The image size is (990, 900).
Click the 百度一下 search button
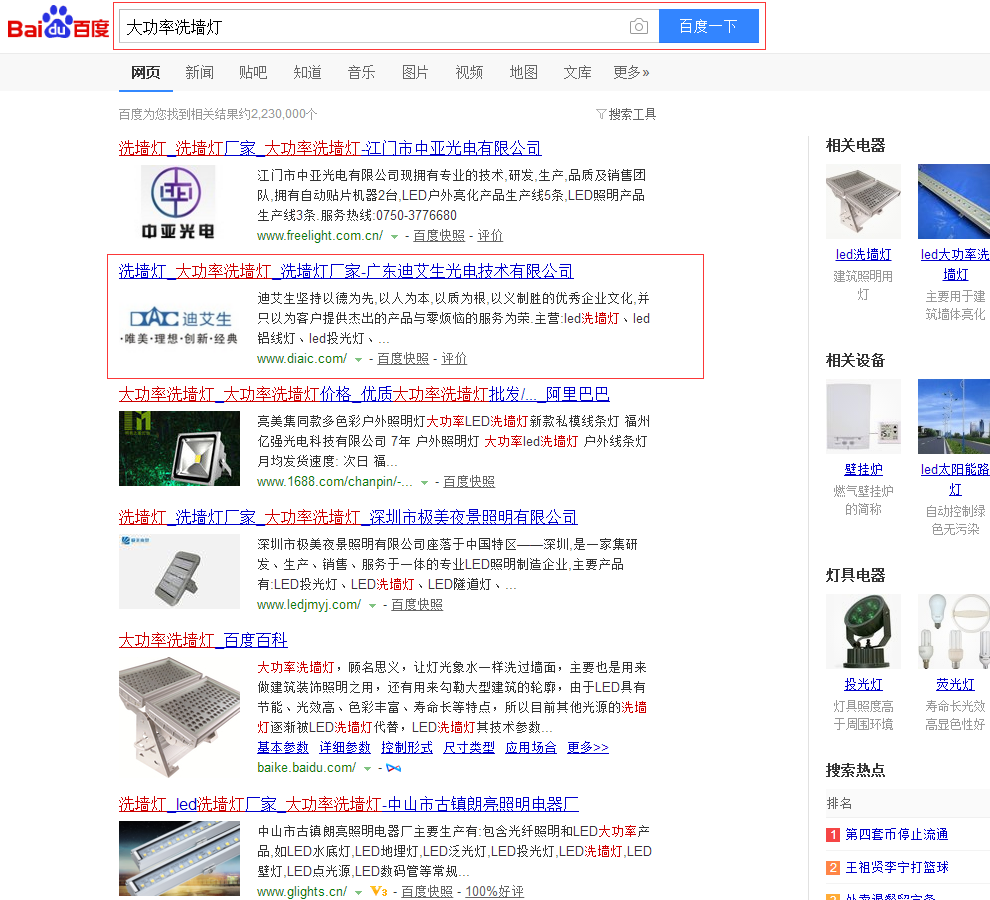tap(708, 26)
